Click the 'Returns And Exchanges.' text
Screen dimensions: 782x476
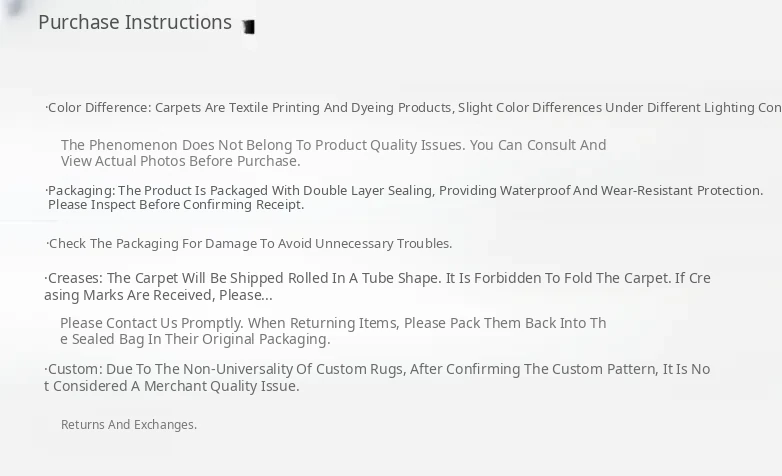(129, 425)
